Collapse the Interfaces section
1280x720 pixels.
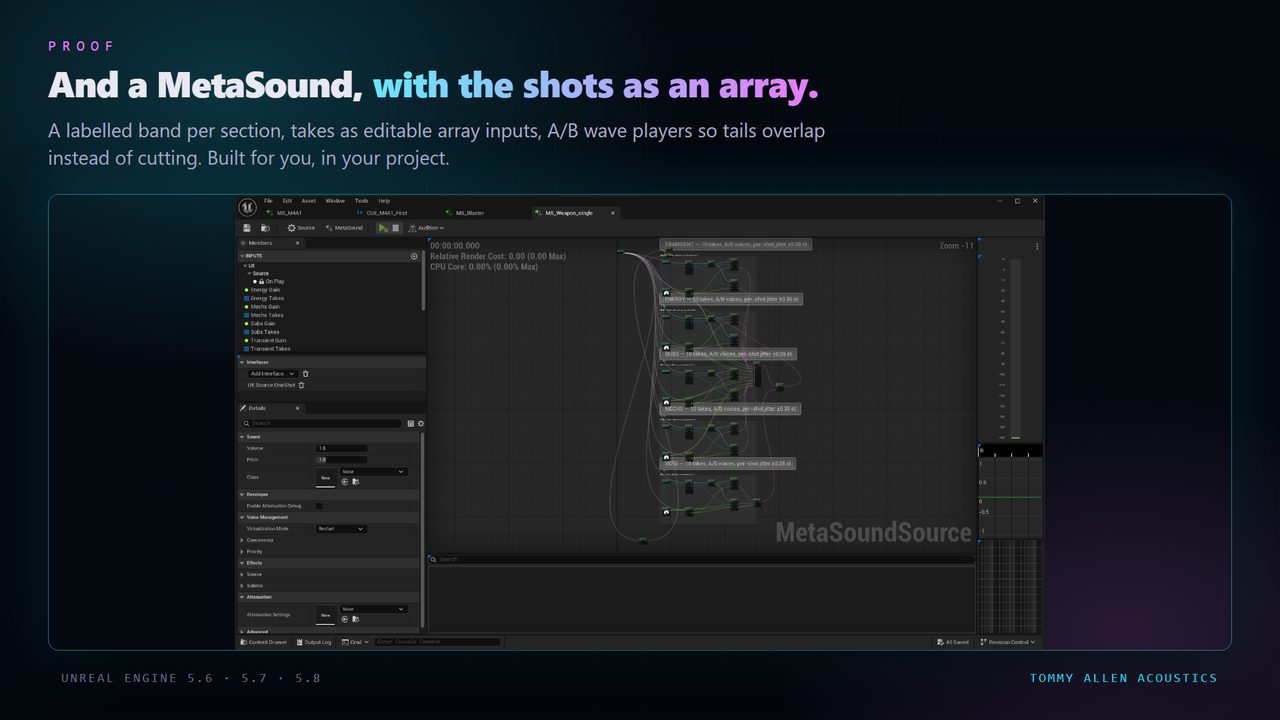[x=241, y=362]
